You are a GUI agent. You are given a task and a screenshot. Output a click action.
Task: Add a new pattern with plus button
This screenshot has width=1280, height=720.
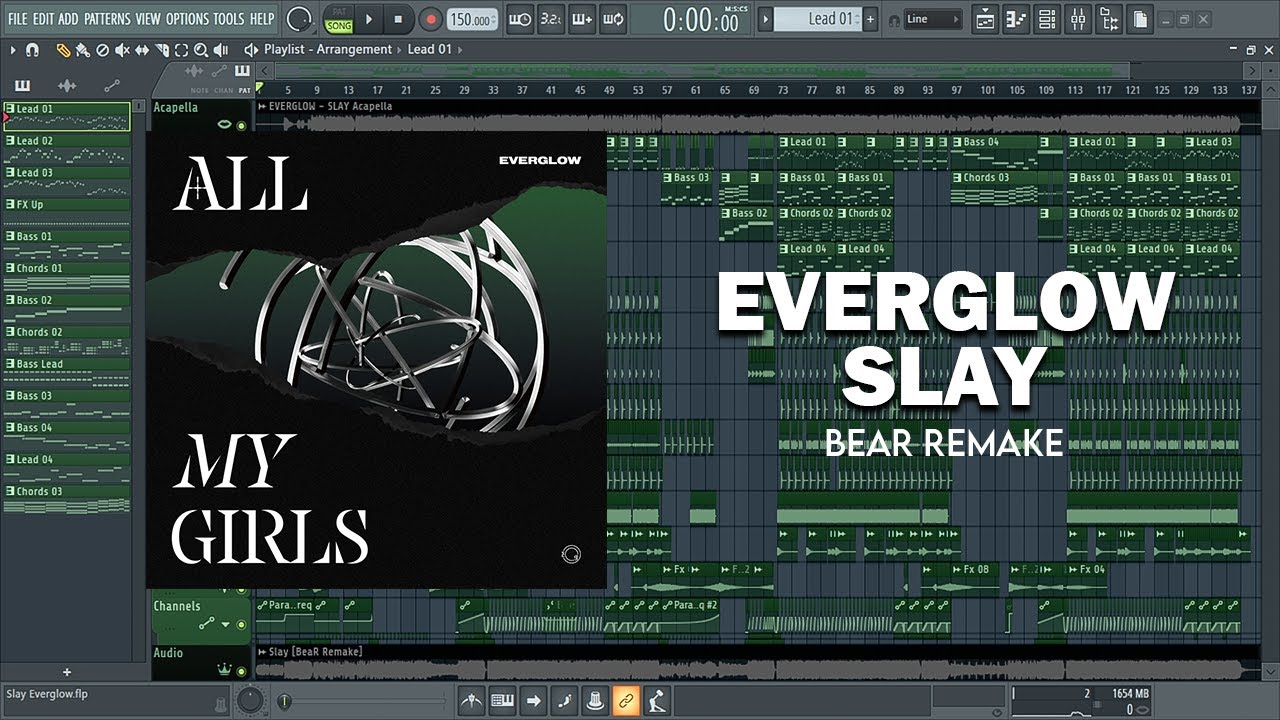pos(870,19)
